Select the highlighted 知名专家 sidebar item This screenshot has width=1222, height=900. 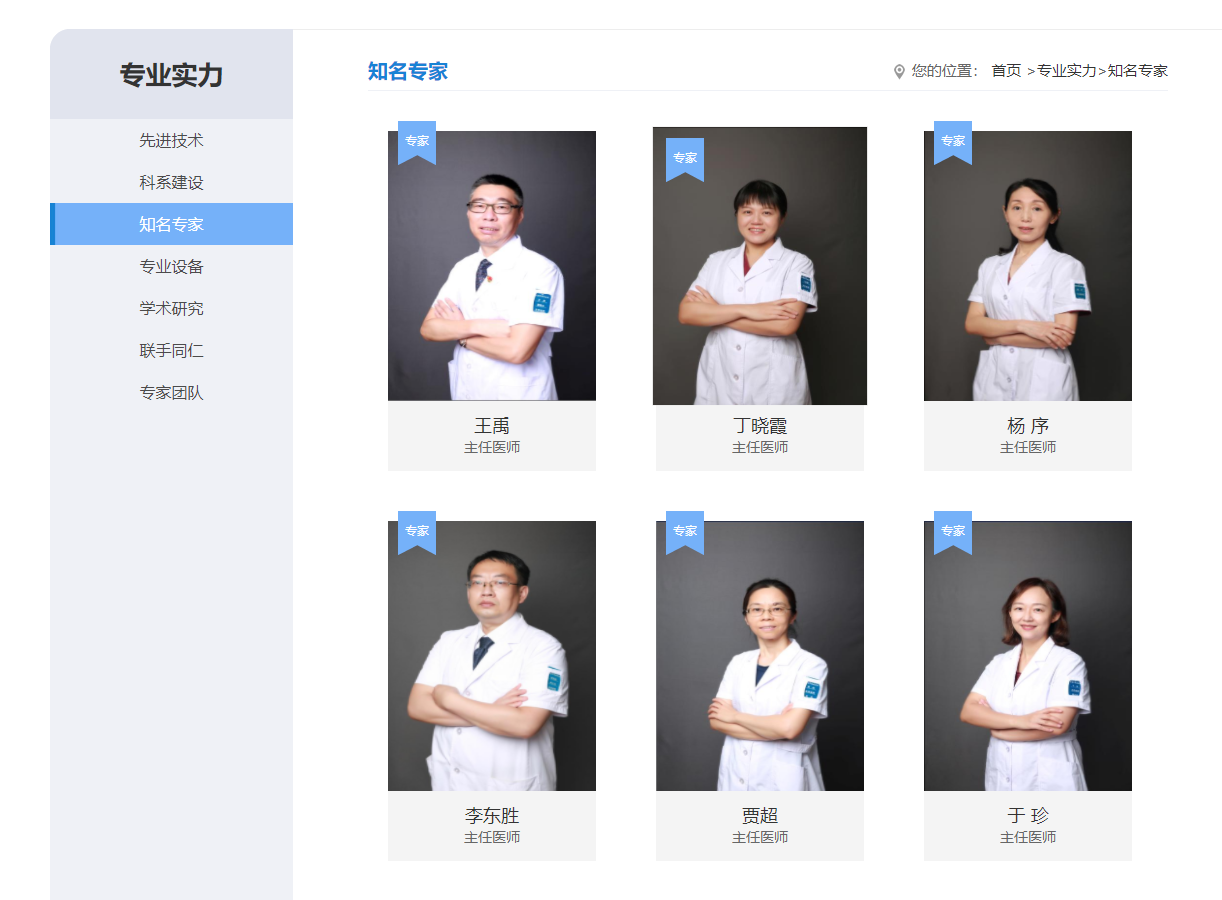point(171,224)
